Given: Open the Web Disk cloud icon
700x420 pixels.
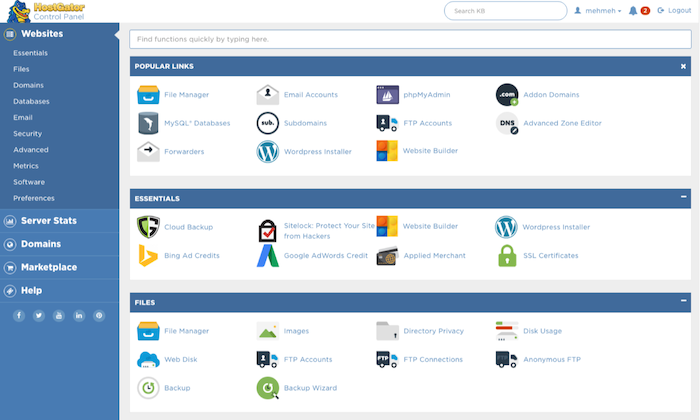Looking at the screenshot, I should [x=148, y=360].
